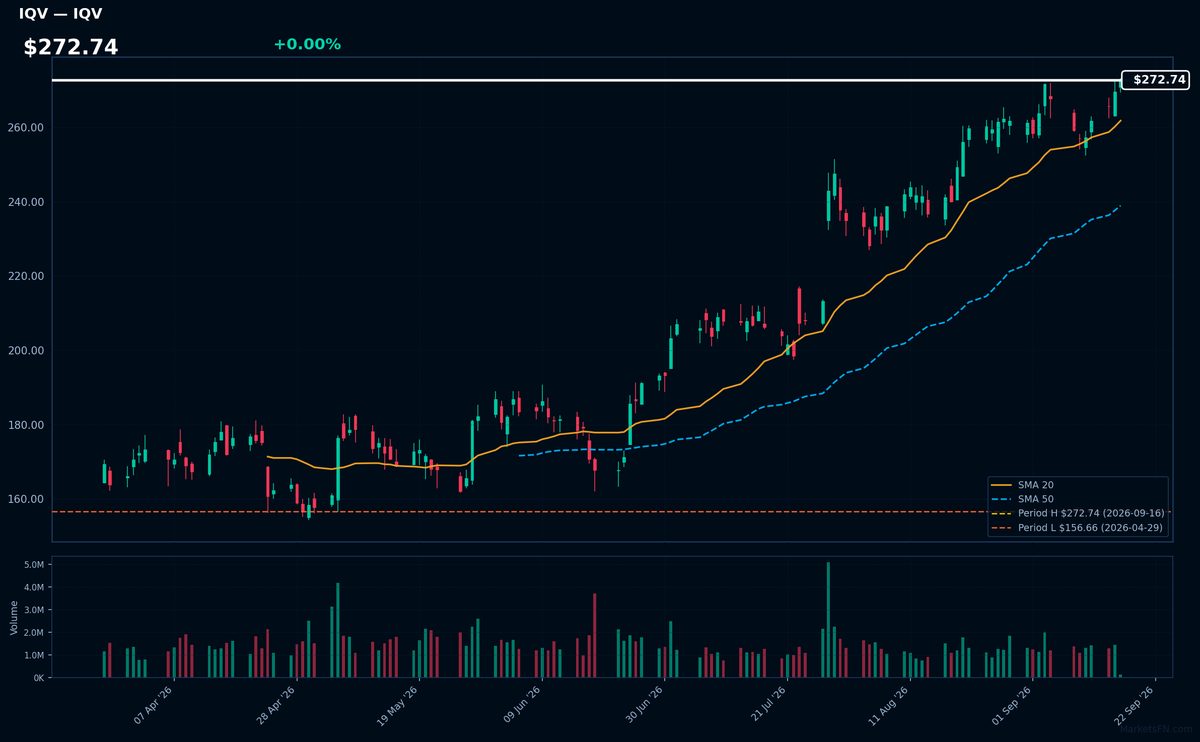Click the 09 Jun '26 date label
Image resolution: width=1200 pixels, height=742 pixels.
coord(521,705)
